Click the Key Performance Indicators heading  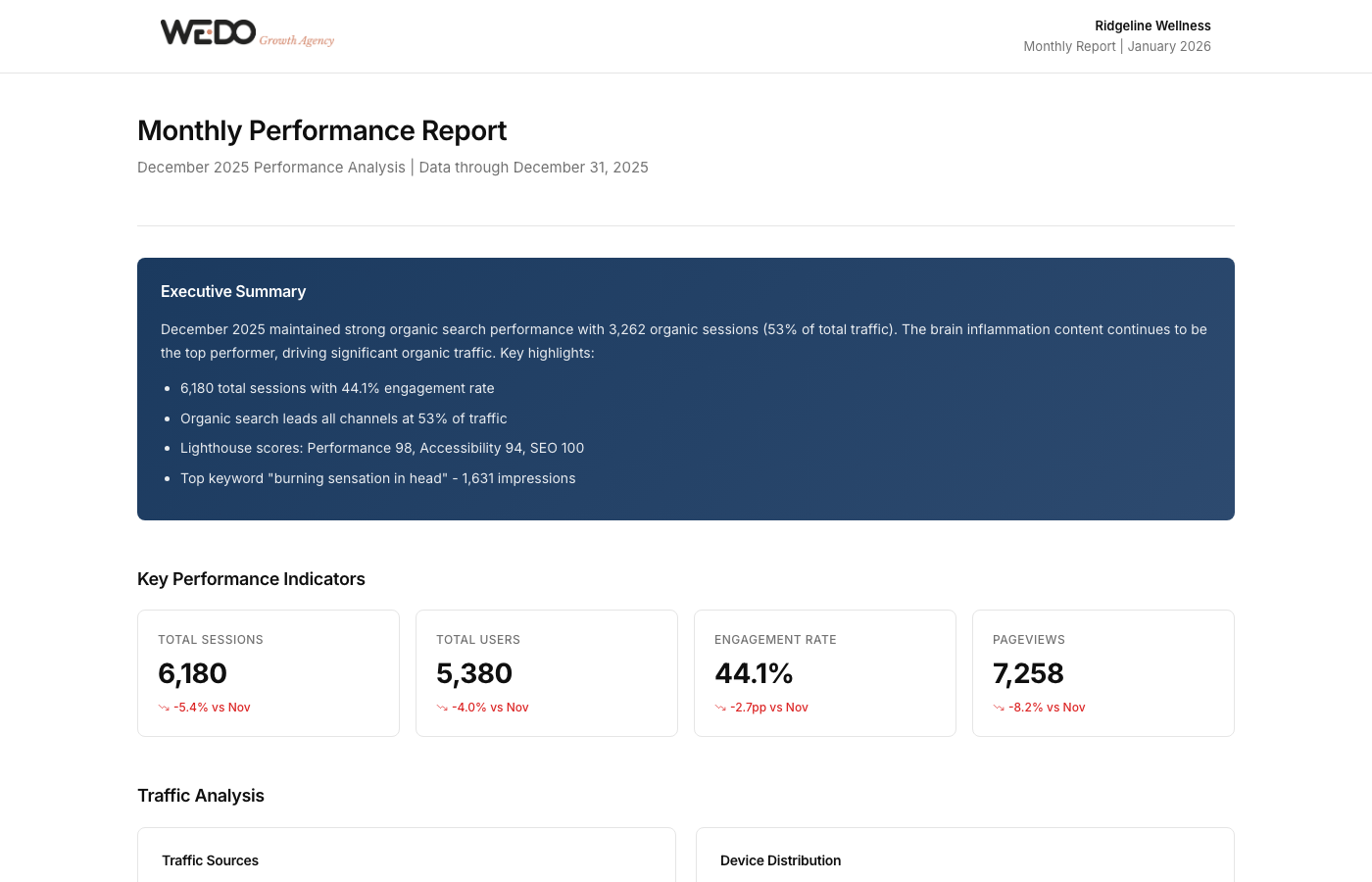pos(251,579)
